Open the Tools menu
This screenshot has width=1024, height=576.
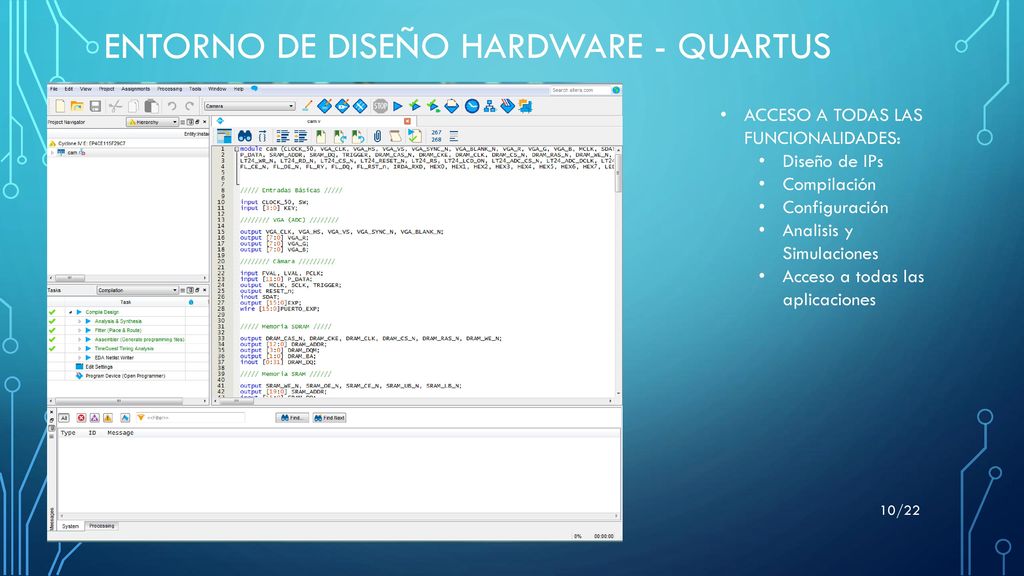coord(195,89)
